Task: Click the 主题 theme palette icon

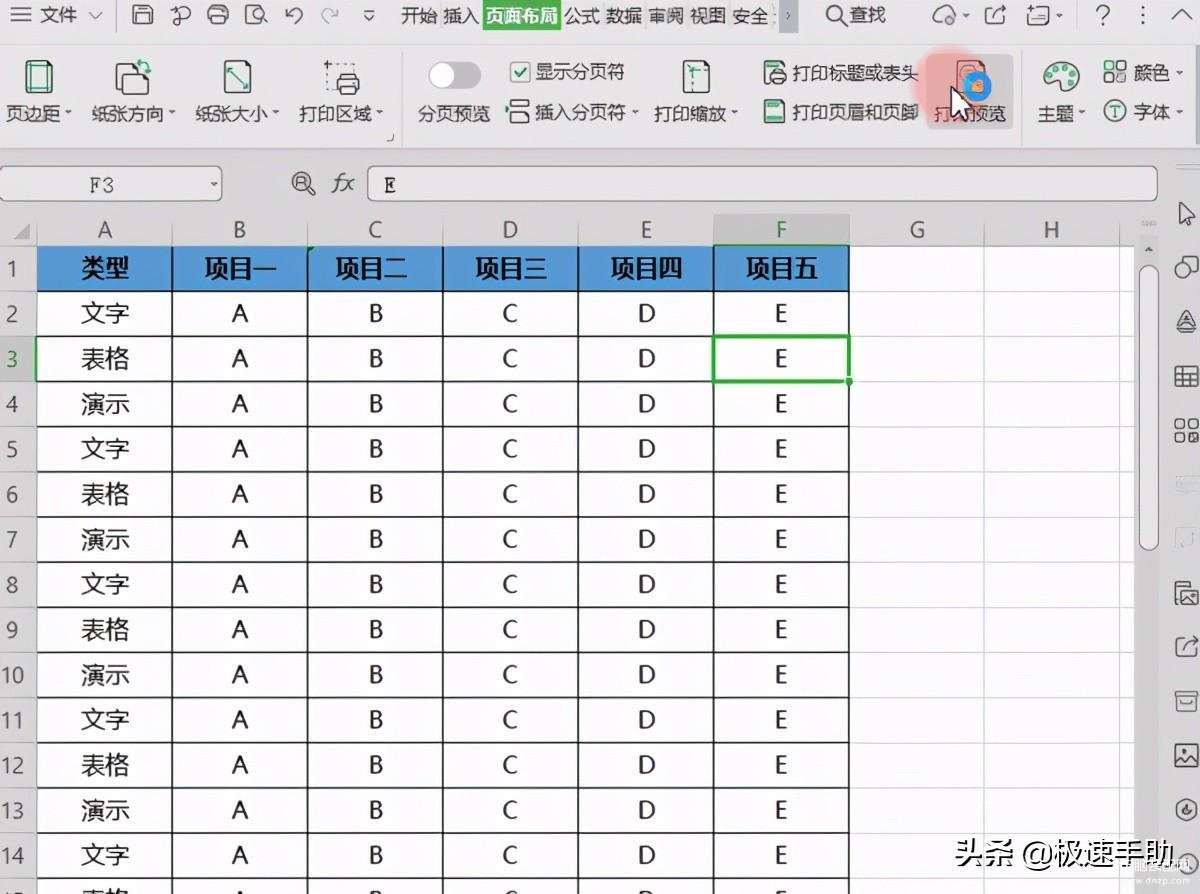Action: click(x=1061, y=77)
